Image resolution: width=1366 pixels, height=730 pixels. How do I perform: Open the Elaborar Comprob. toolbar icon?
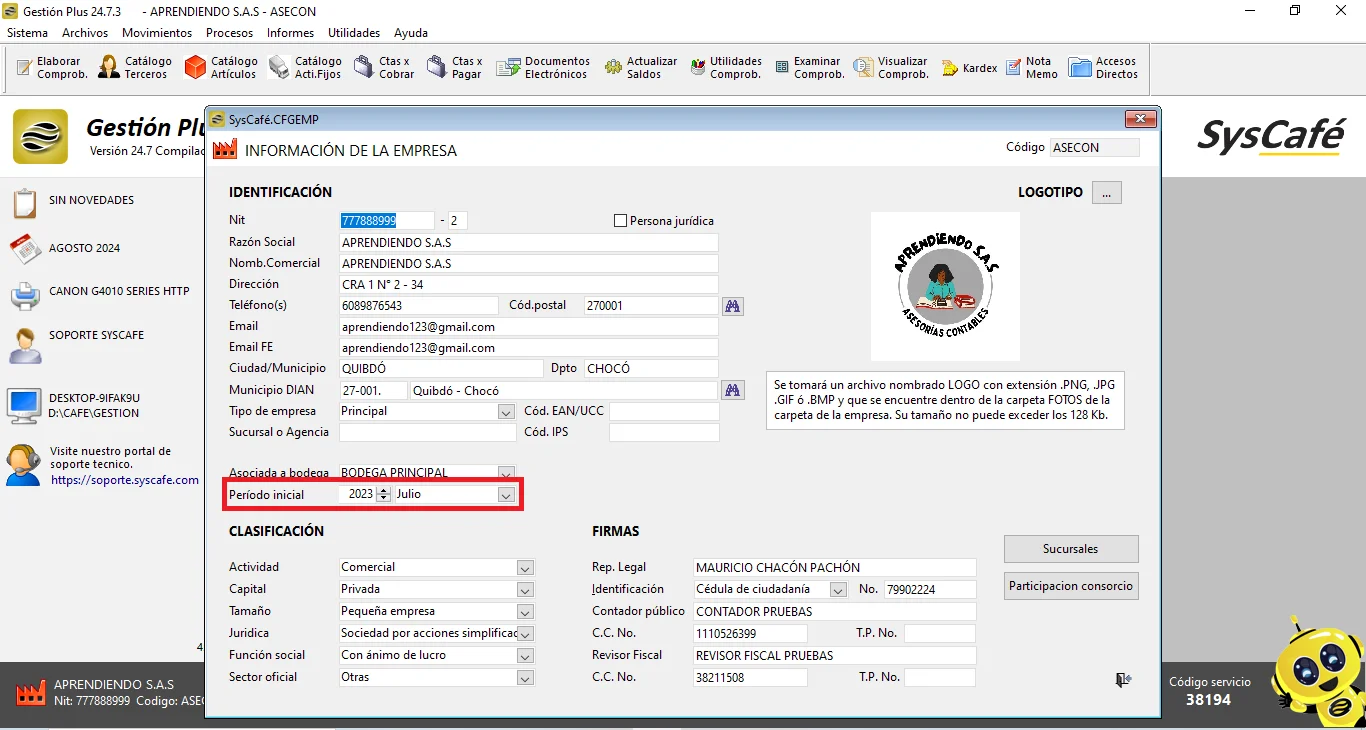53,68
